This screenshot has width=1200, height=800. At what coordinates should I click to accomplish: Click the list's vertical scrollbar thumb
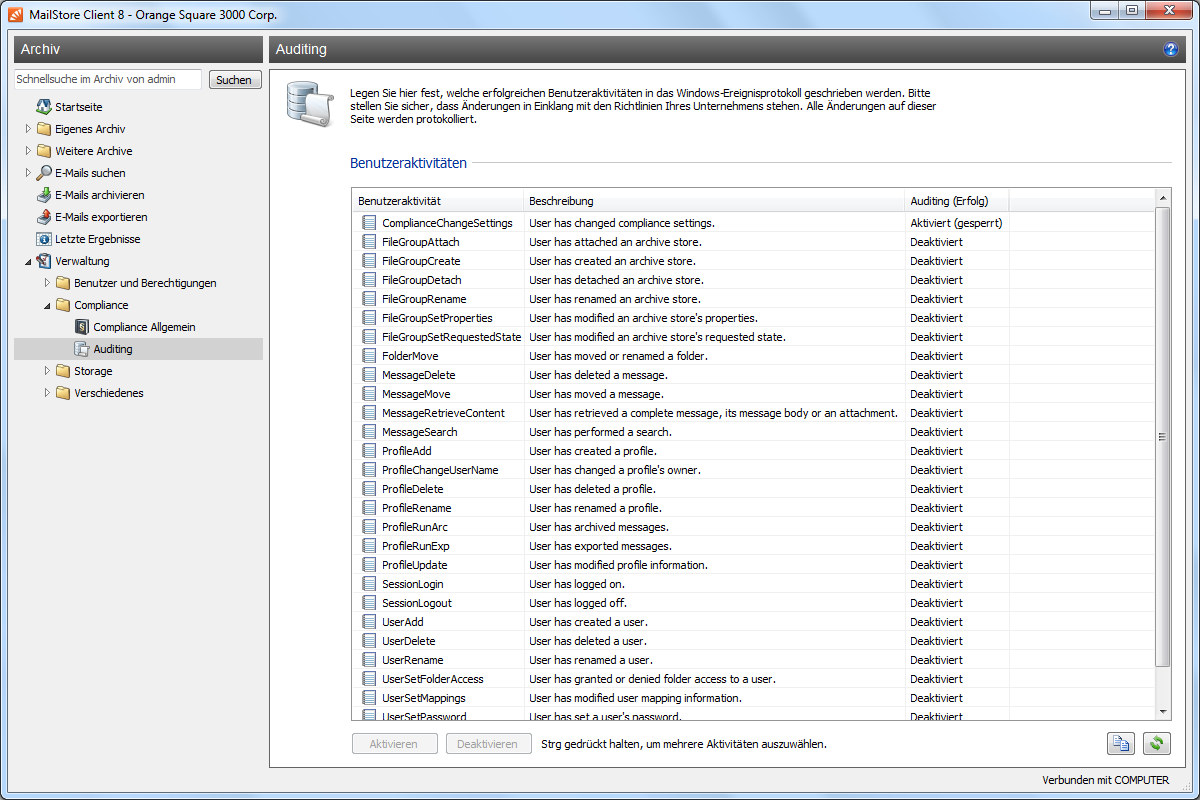[x=1162, y=437]
